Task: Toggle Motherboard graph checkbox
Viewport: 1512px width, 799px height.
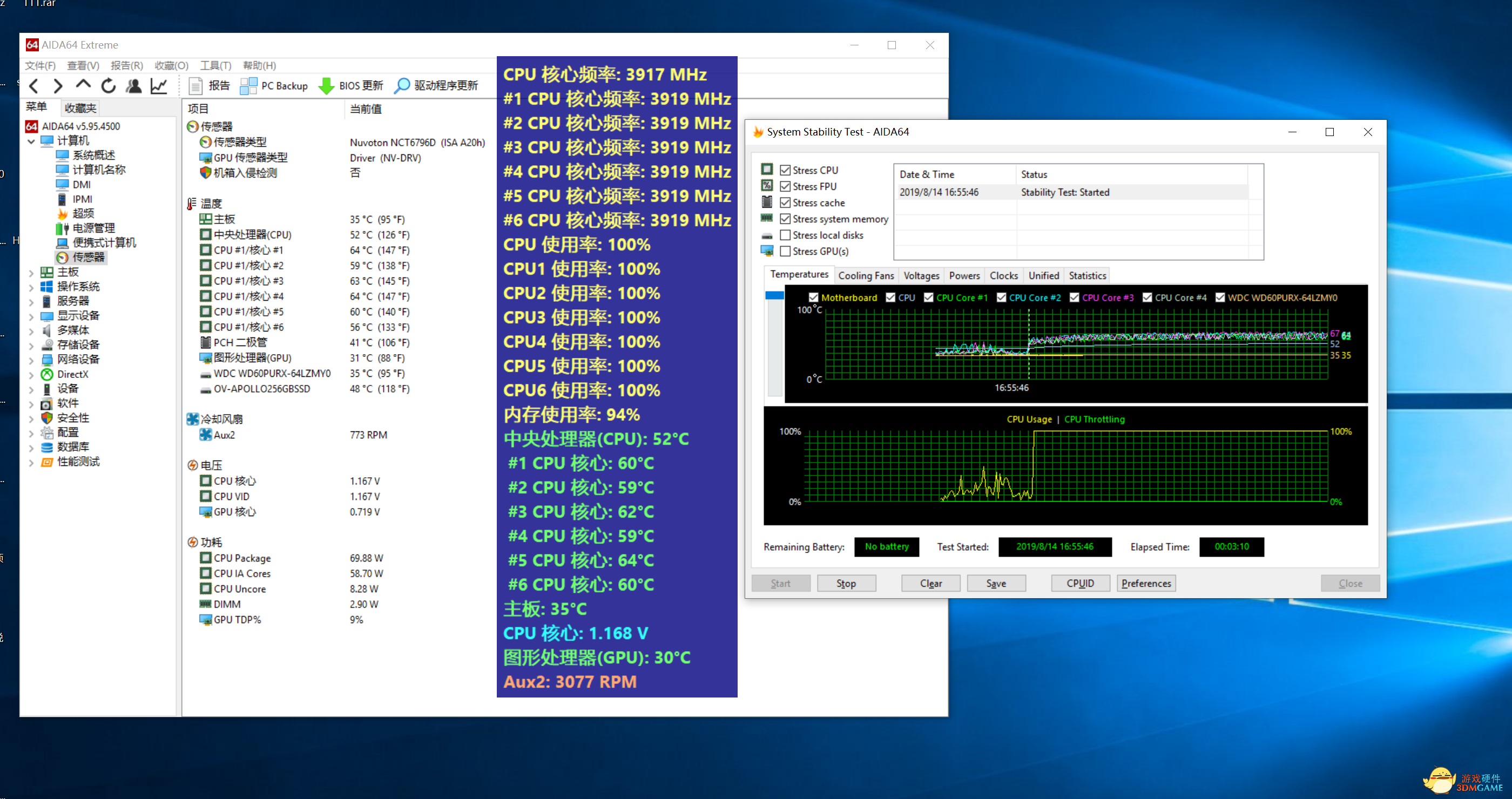Action: (814, 297)
